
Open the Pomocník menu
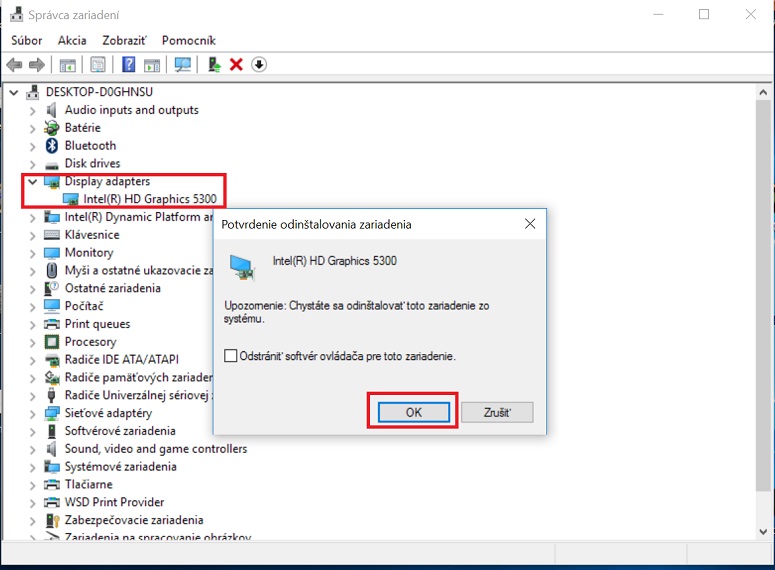coord(189,41)
